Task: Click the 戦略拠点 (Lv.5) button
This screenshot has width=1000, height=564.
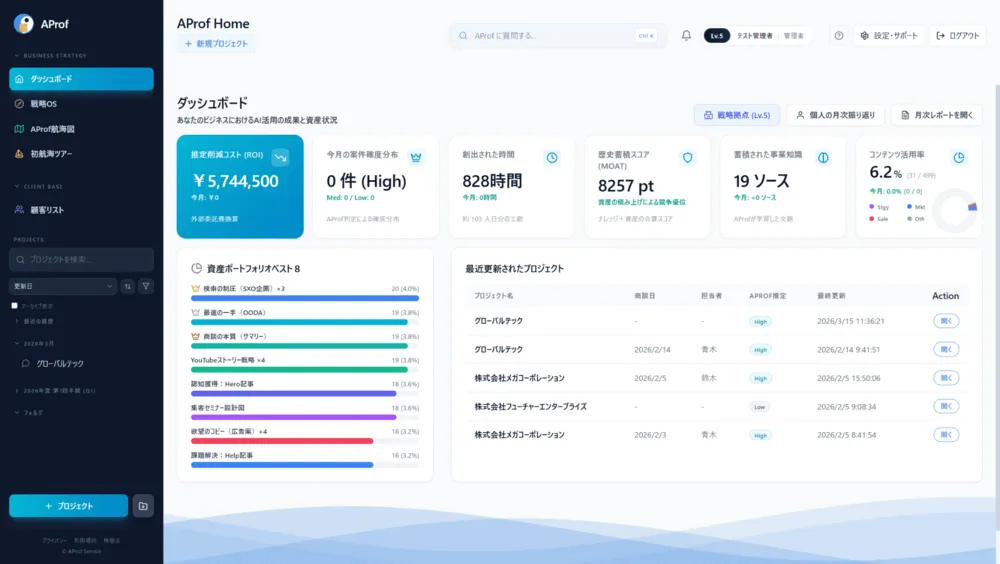Action: tap(737, 115)
